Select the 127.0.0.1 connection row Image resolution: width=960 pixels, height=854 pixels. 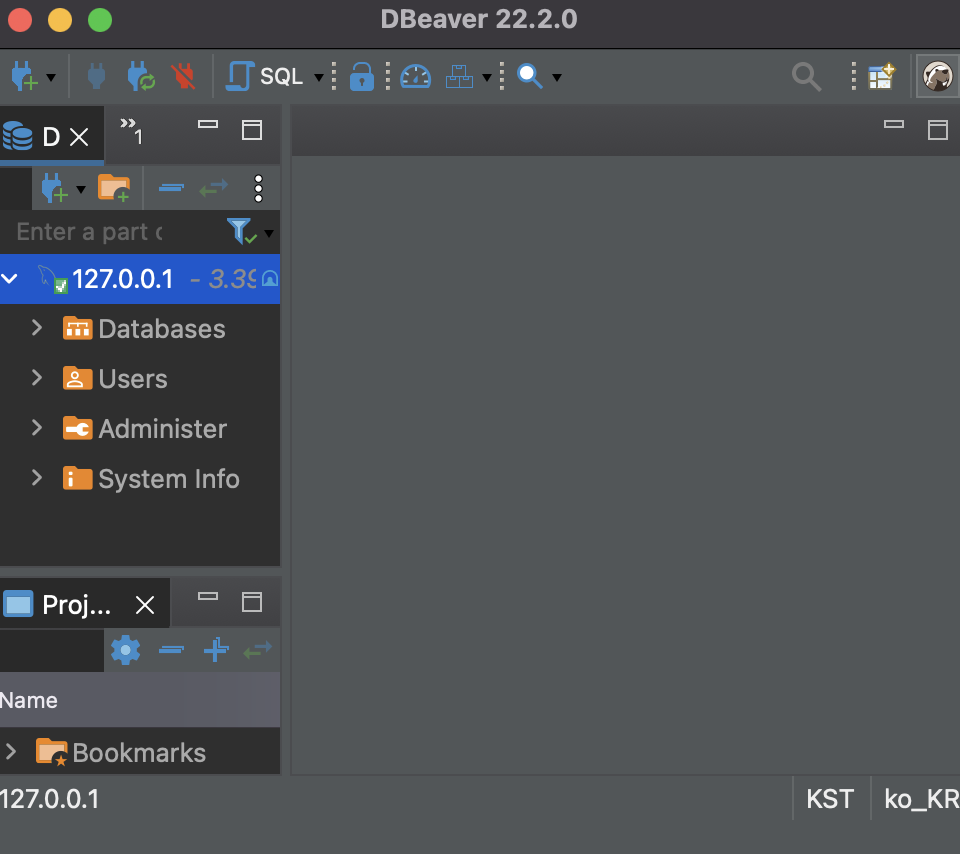(140, 279)
